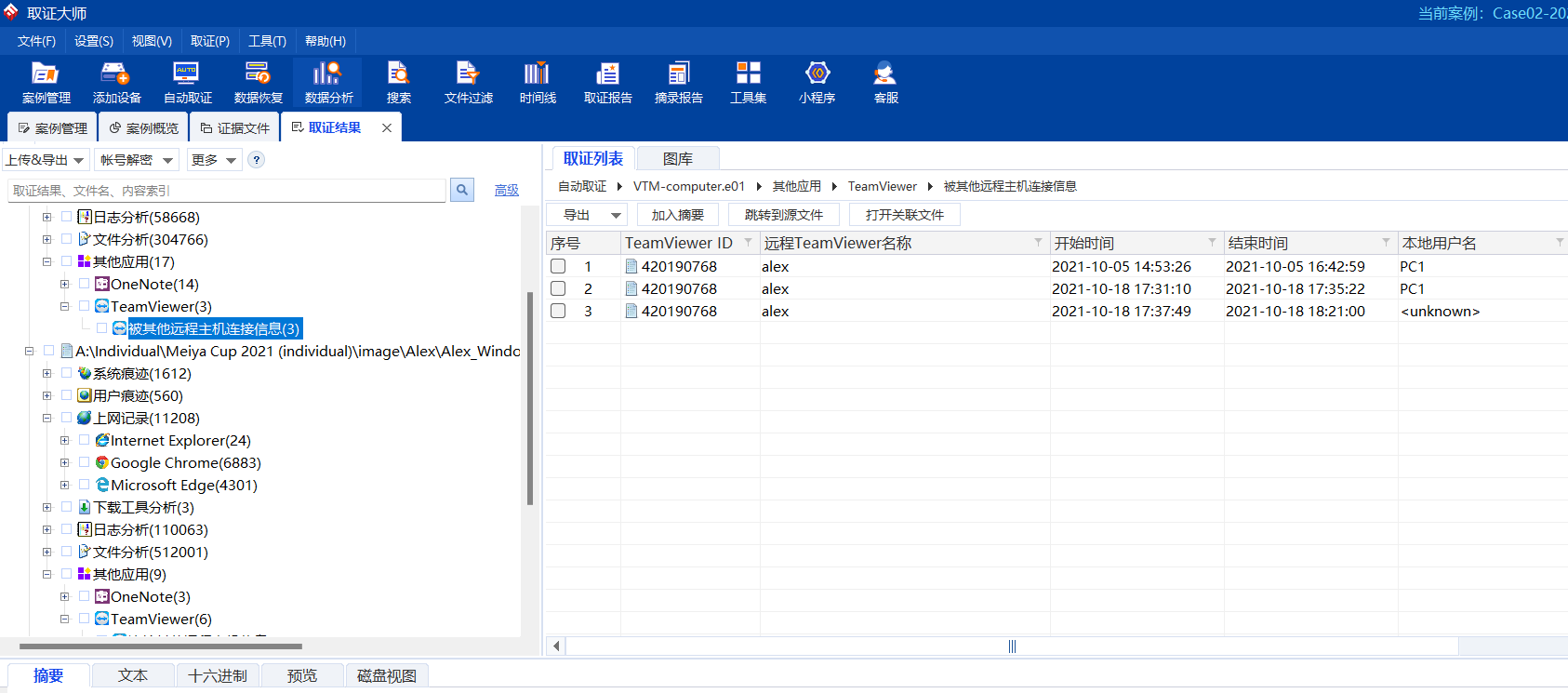Open the 时间线 view
The height and width of the screenshot is (693, 1568).
point(538,82)
